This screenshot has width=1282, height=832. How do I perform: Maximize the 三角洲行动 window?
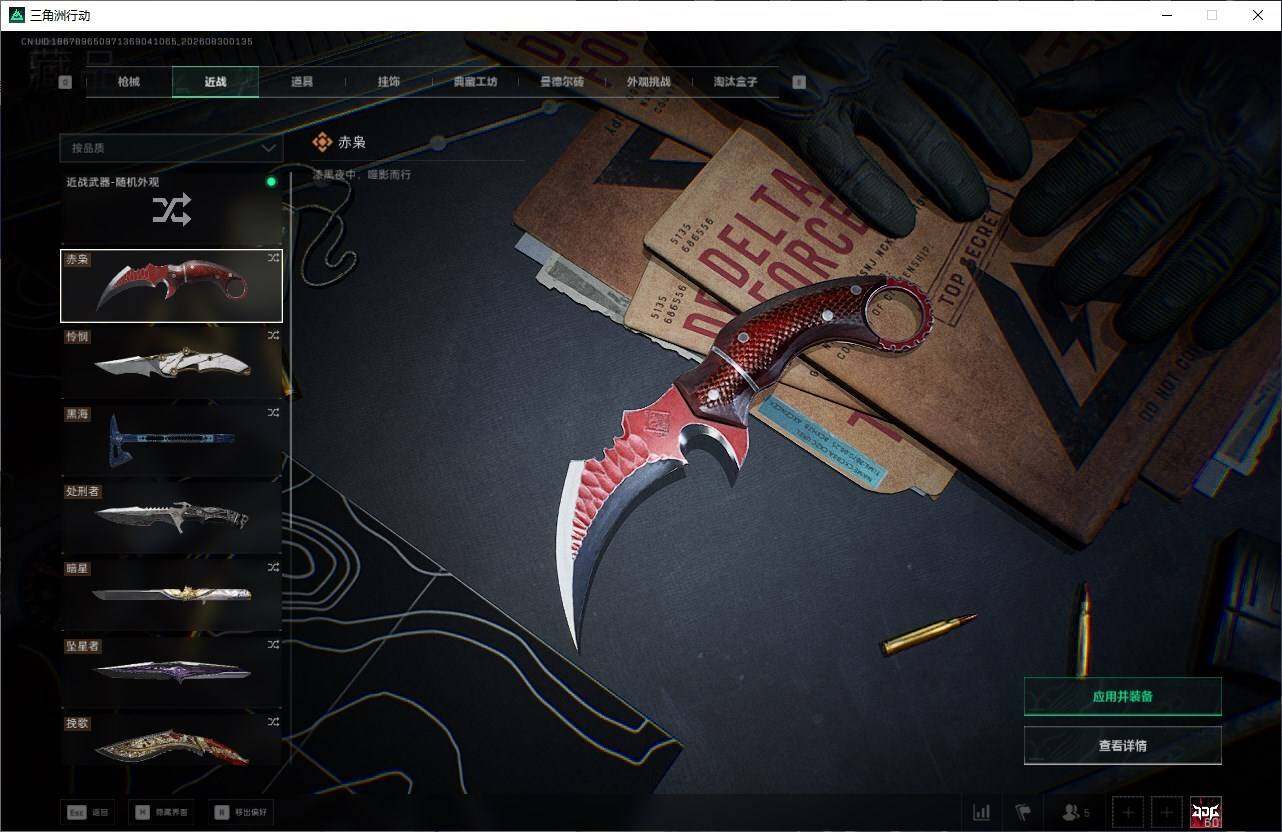(x=1212, y=15)
